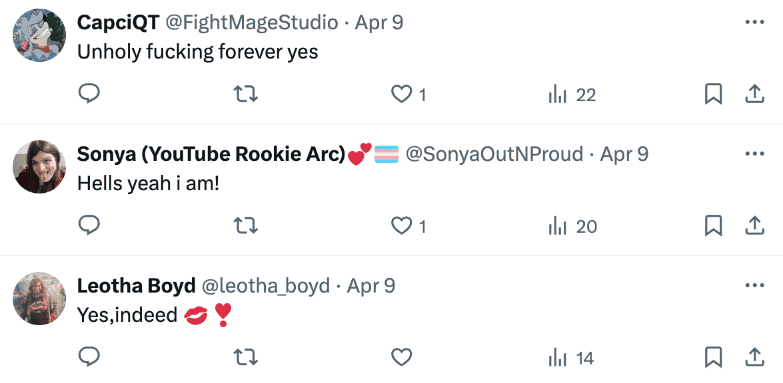The image size is (783, 383).
Task: Share CapciQT's tweet
Action: point(755,94)
